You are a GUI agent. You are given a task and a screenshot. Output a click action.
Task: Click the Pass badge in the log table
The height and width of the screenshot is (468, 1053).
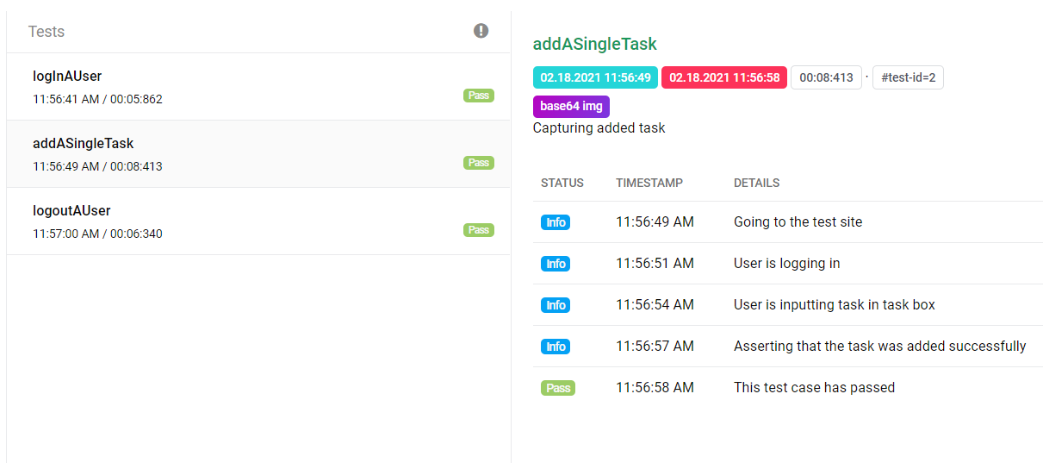coord(557,388)
